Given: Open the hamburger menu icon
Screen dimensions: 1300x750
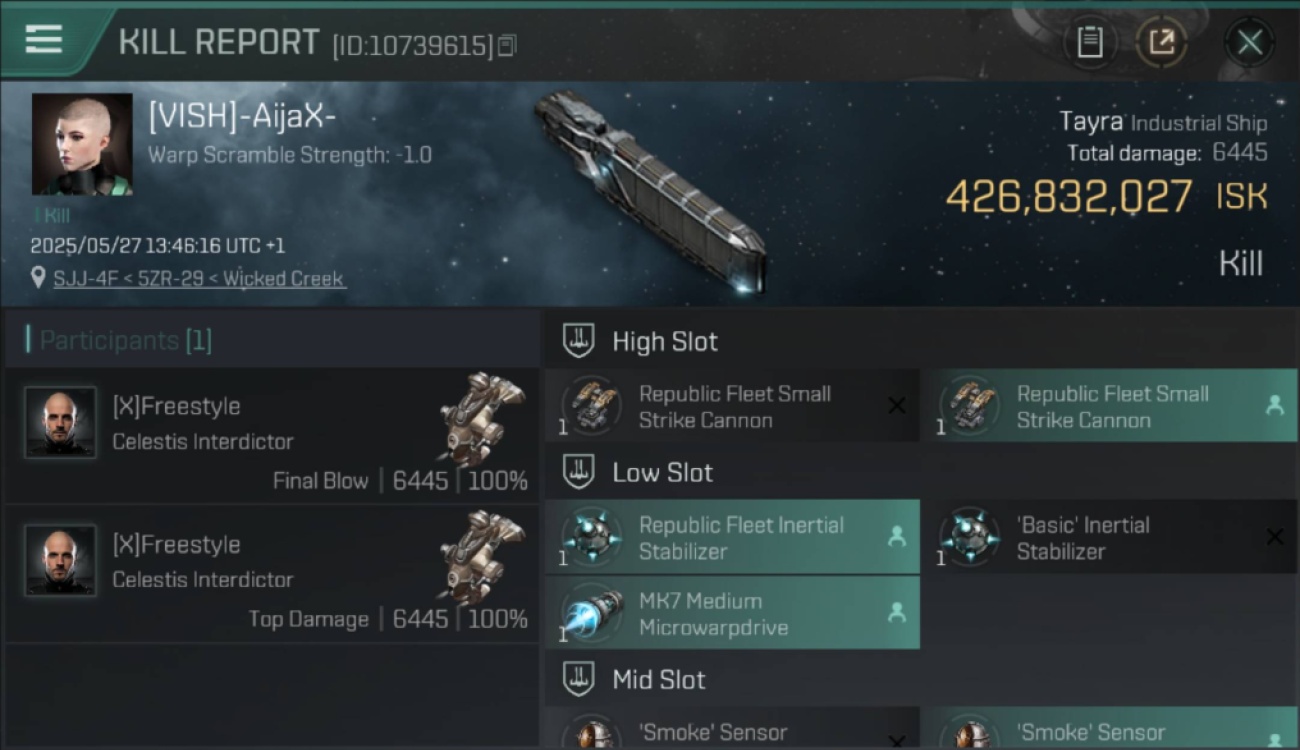Looking at the screenshot, I should point(44,39).
